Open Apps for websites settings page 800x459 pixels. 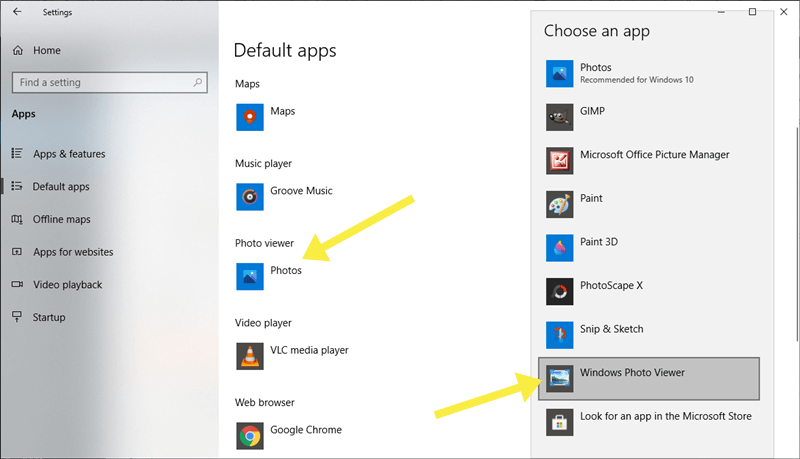point(73,252)
